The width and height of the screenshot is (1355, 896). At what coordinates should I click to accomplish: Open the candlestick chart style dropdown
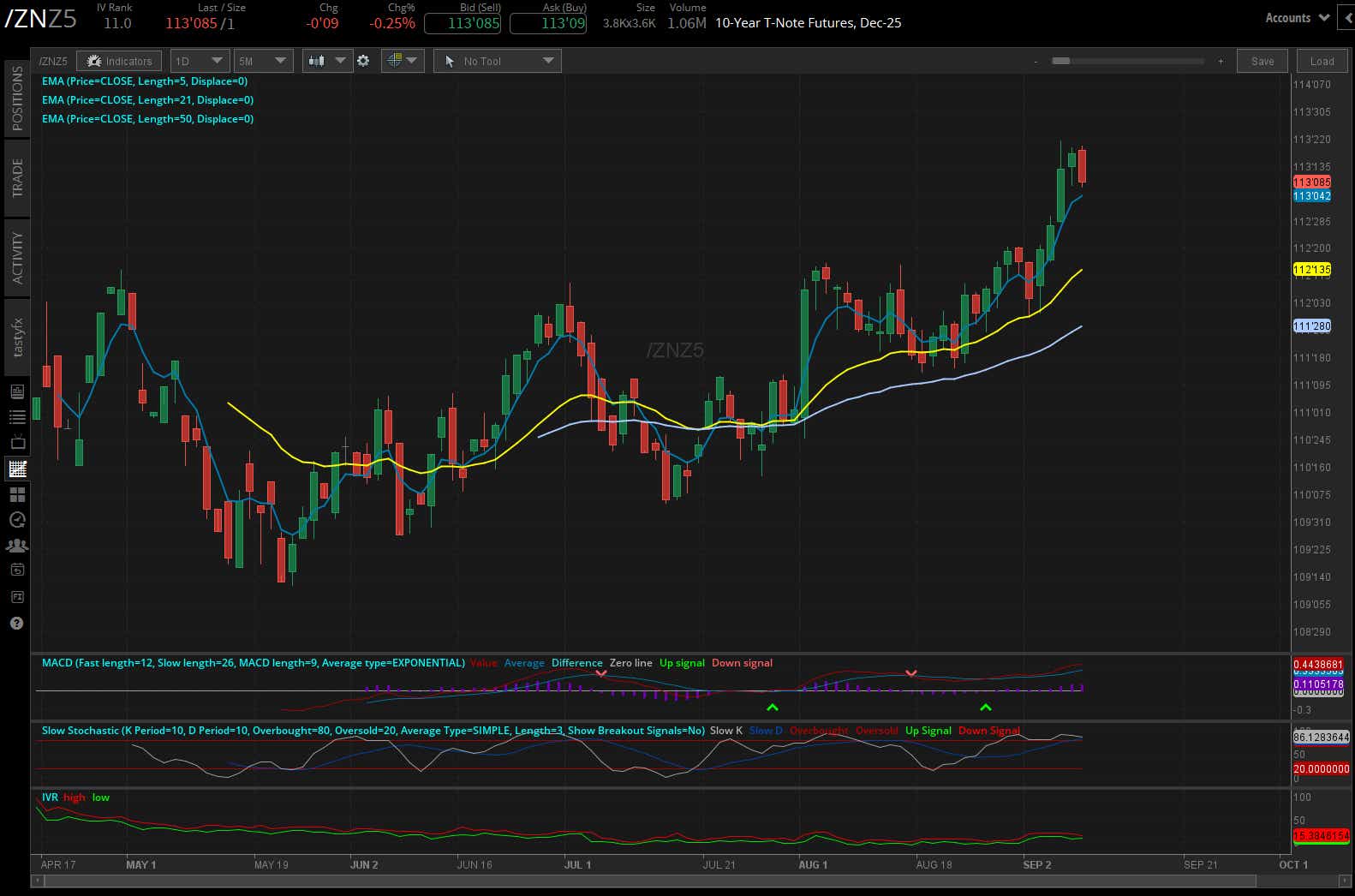[327, 61]
